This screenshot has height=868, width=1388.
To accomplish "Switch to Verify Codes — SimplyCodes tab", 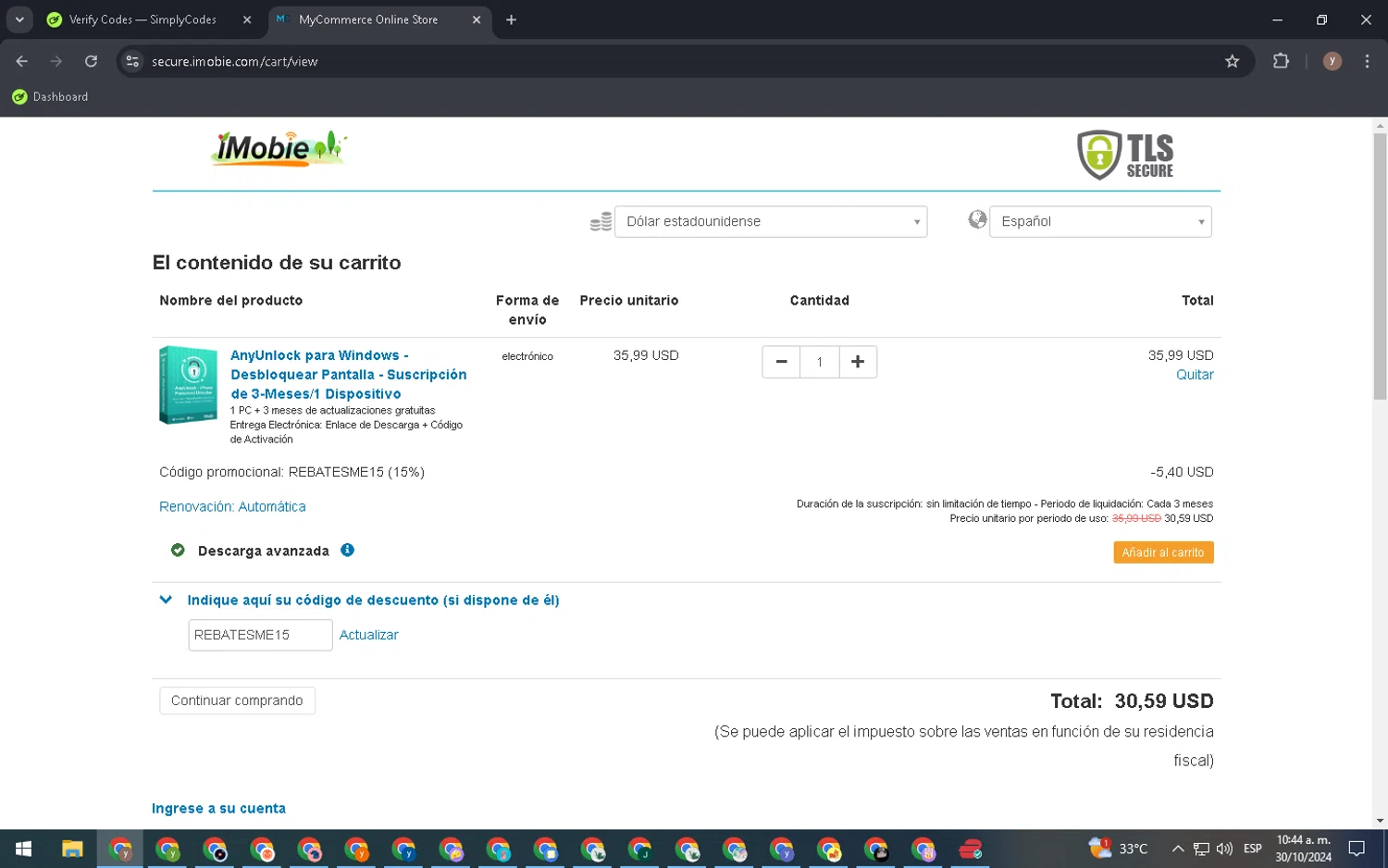I will tap(143, 19).
